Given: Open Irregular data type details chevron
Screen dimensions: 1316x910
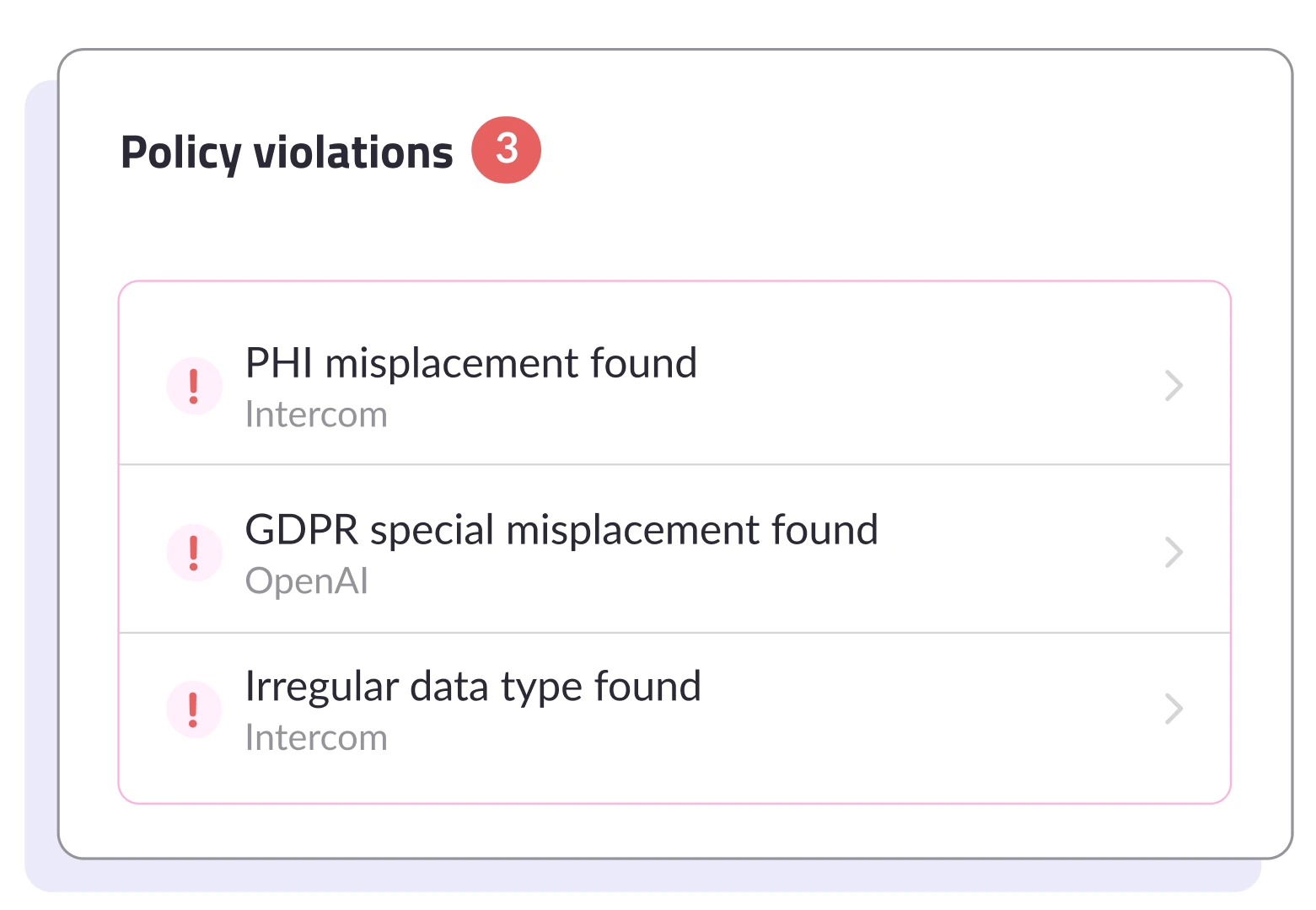Looking at the screenshot, I should (1174, 709).
